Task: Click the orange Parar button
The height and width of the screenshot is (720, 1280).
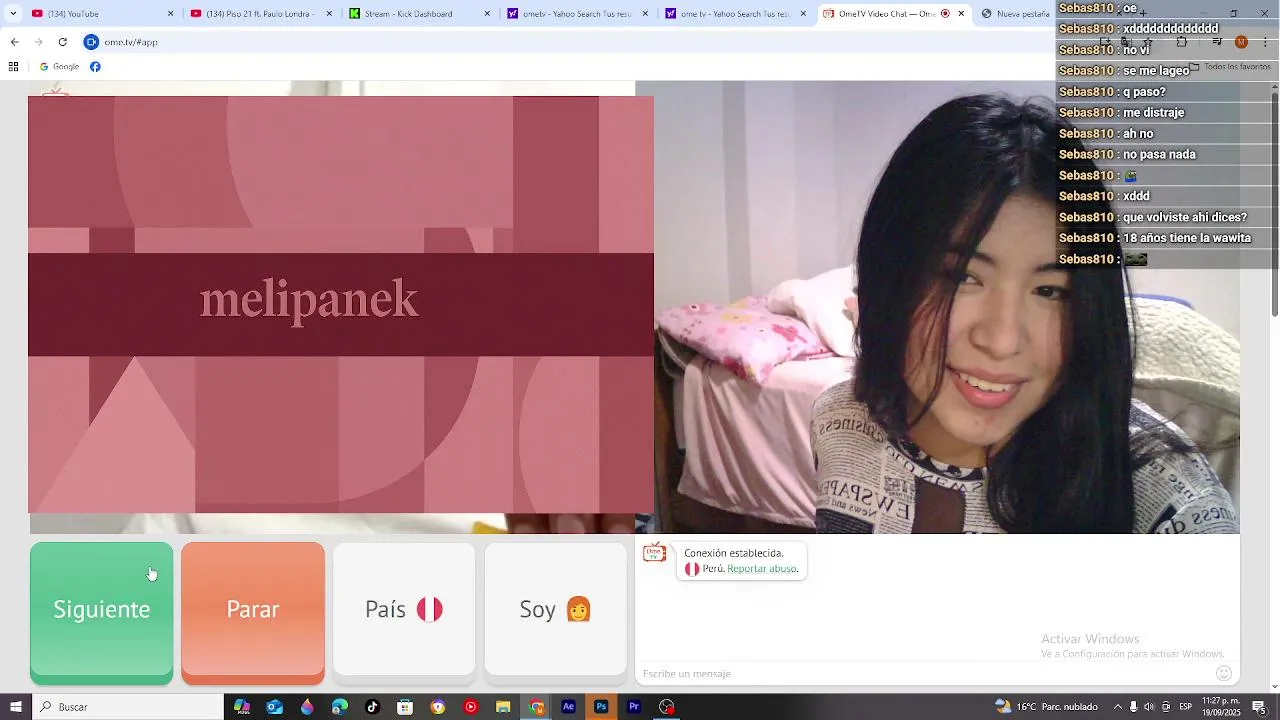Action: tap(253, 613)
